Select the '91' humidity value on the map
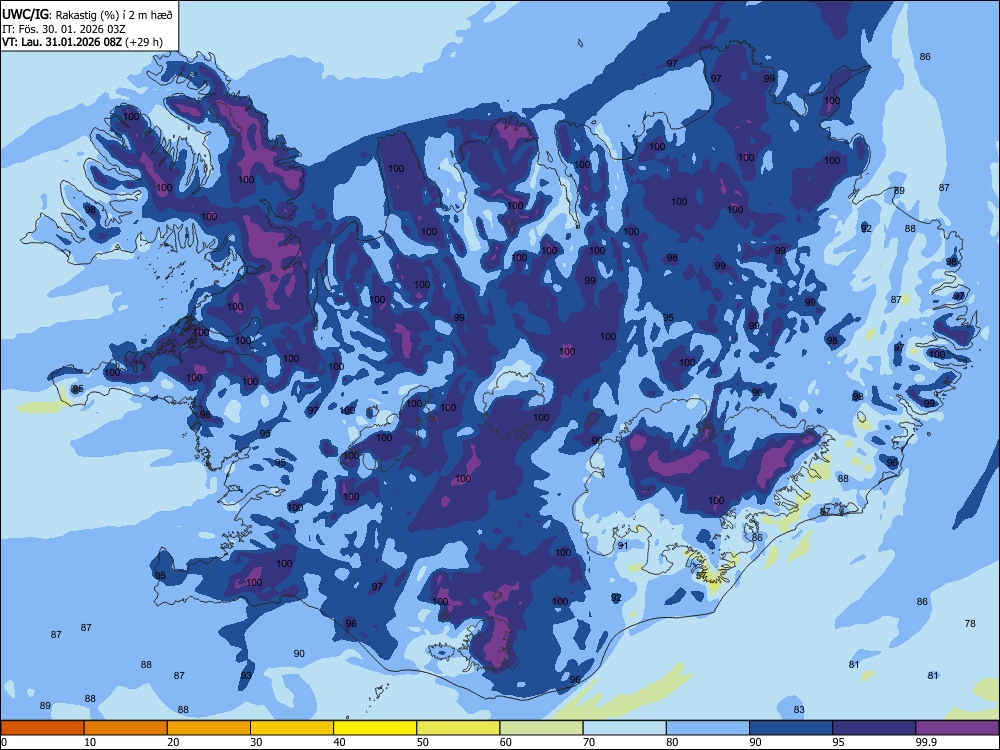The width and height of the screenshot is (1000, 750). coord(623,545)
